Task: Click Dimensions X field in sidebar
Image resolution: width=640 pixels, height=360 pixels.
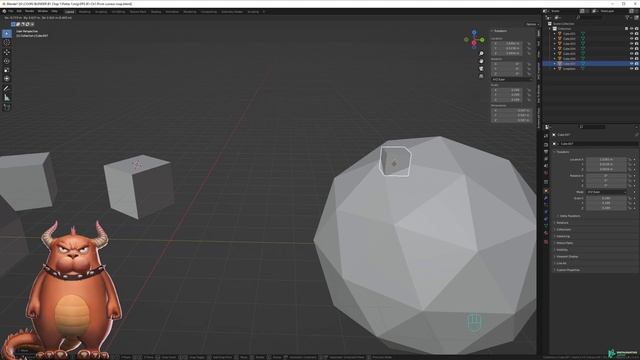Action: (511, 110)
